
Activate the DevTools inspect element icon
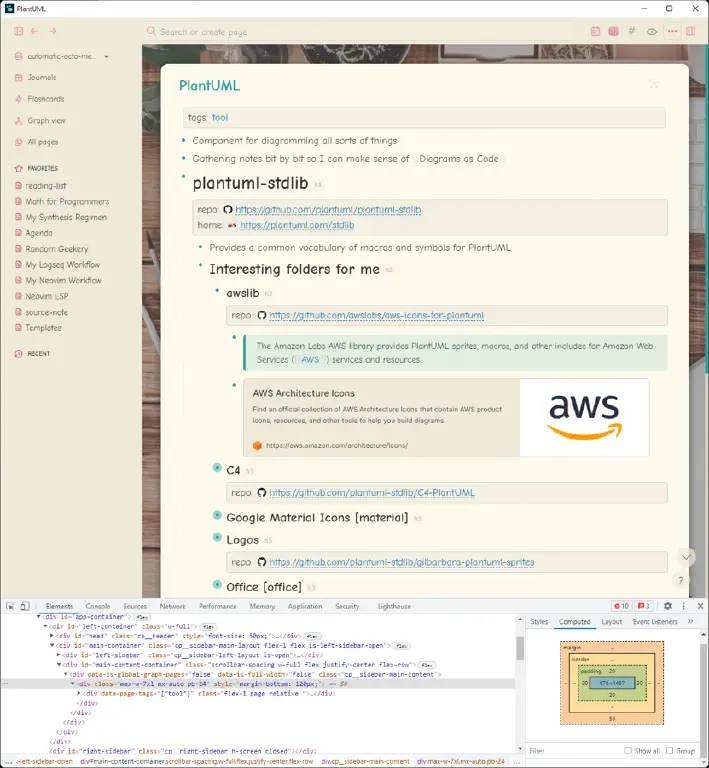click(10, 606)
